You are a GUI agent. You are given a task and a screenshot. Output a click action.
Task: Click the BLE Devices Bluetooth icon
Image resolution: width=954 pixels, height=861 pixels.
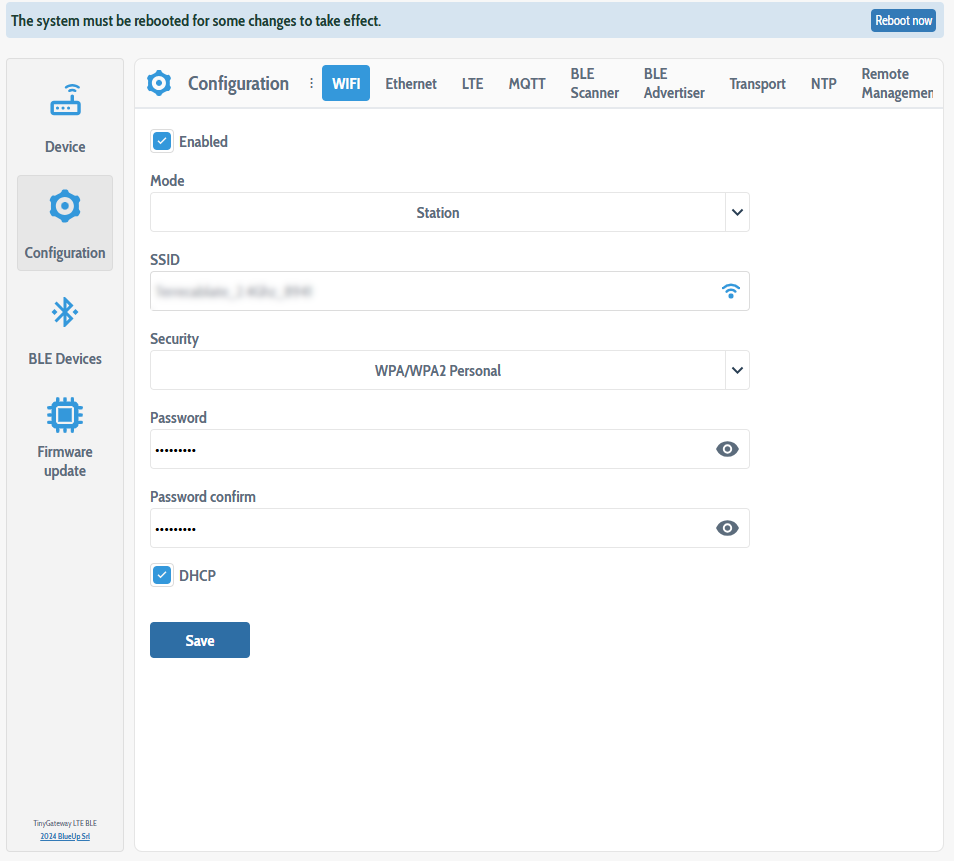click(x=64, y=313)
